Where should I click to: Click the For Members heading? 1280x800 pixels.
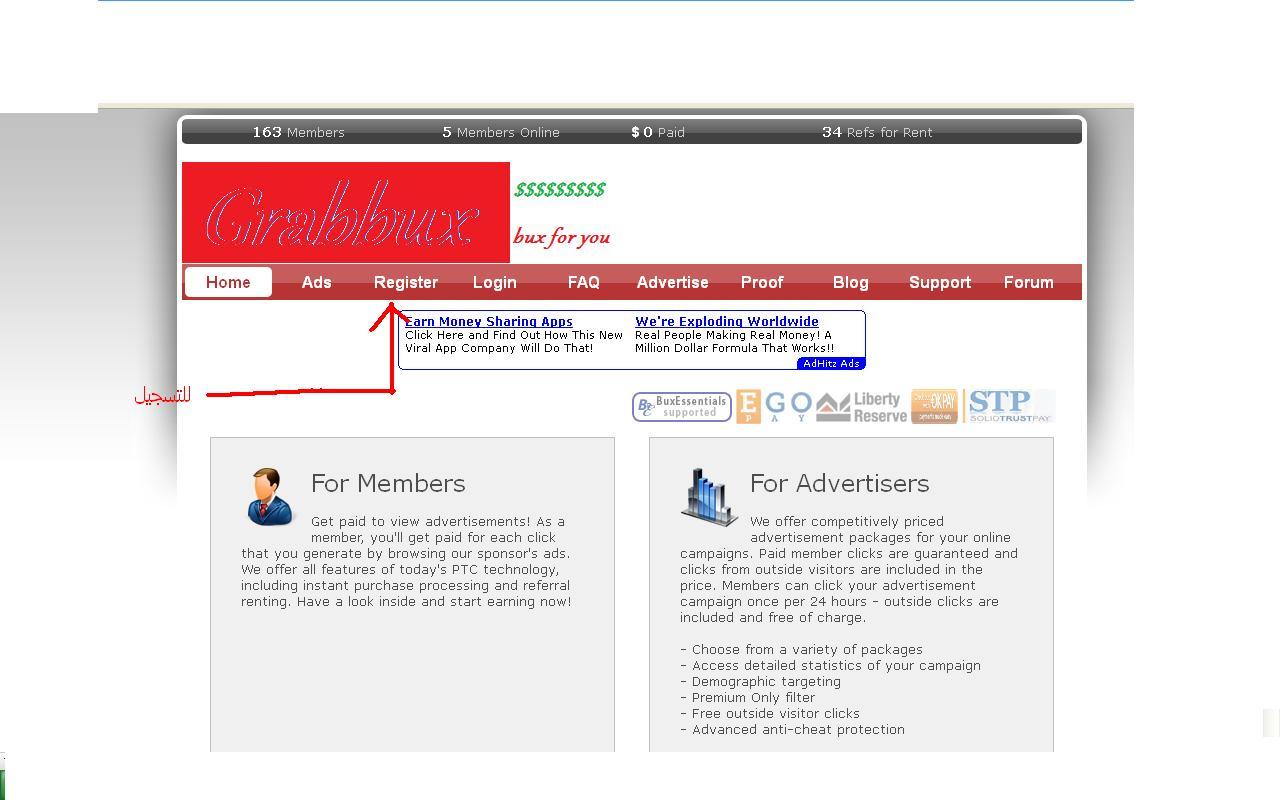[388, 483]
